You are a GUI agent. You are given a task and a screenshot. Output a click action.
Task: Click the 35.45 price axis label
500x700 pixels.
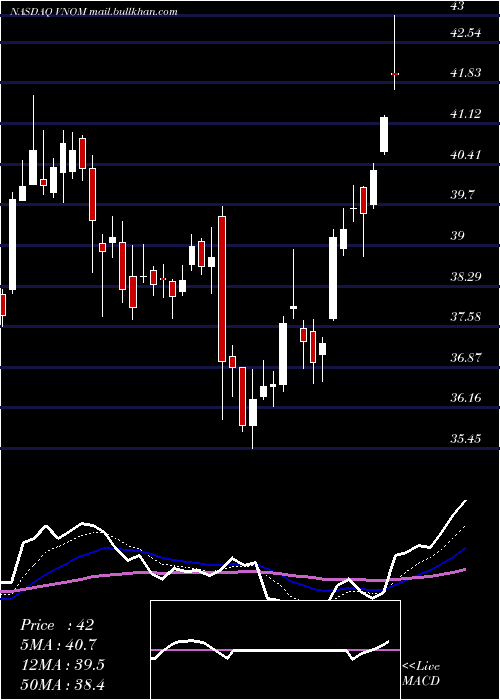[466, 439]
